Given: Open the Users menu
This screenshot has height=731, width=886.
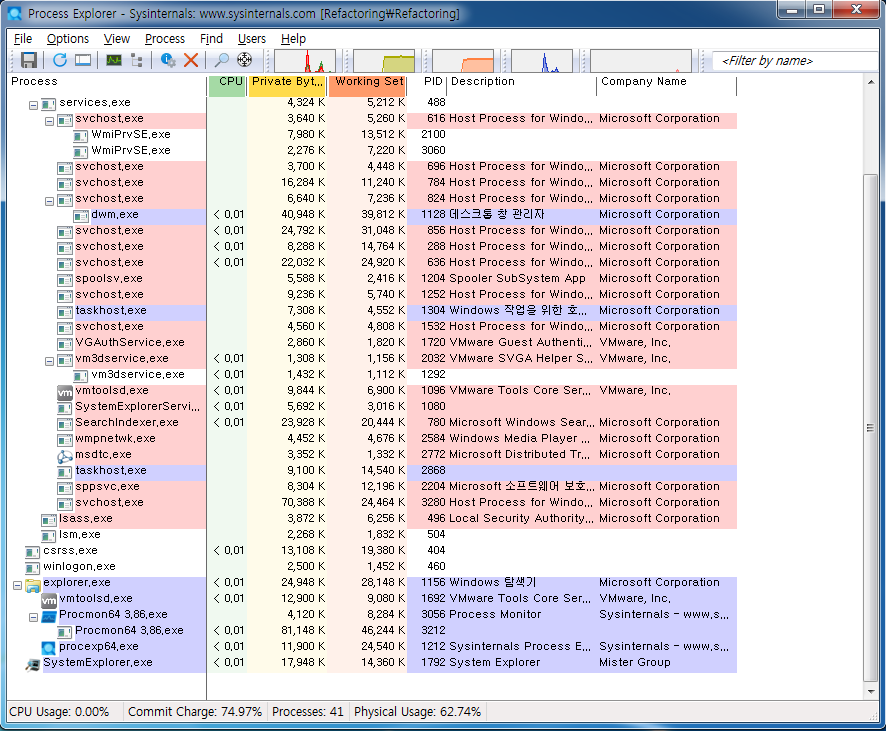Looking at the screenshot, I should click(251, 38).
